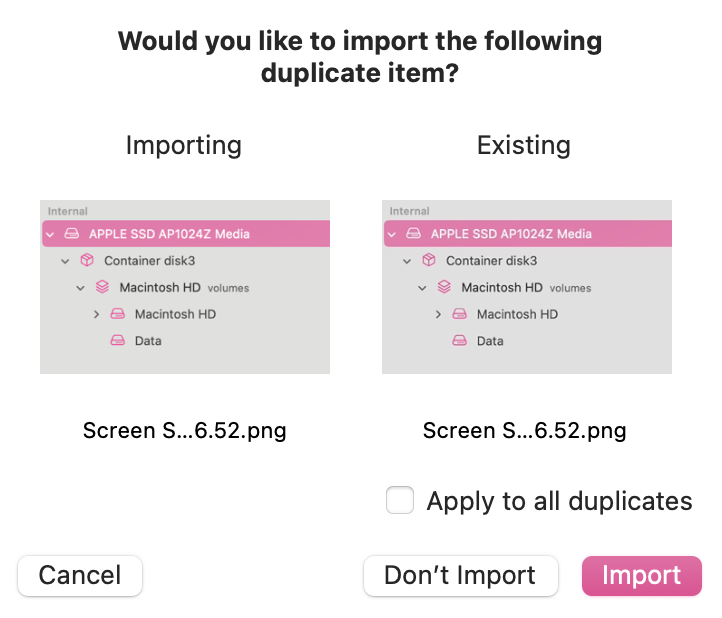The image size is (722, 618).
Task: Collapse Container disk3 chevron in Existing preview
Action: pos(407,260)
